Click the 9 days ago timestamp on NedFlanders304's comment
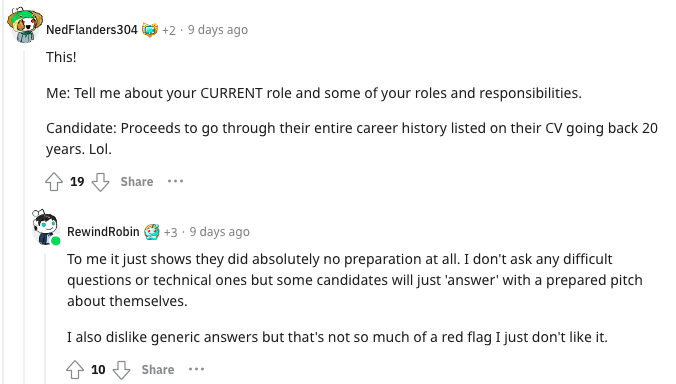Viewport: 676px width, 384px height. [218, 30]
